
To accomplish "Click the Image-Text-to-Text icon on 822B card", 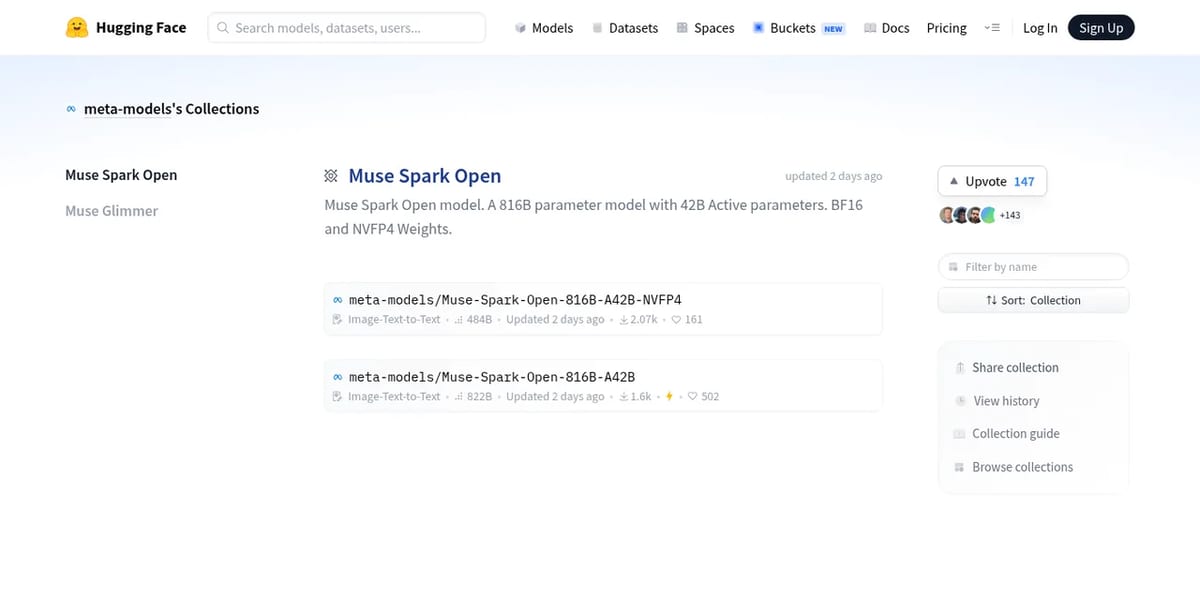I will [x=338, y=397].
